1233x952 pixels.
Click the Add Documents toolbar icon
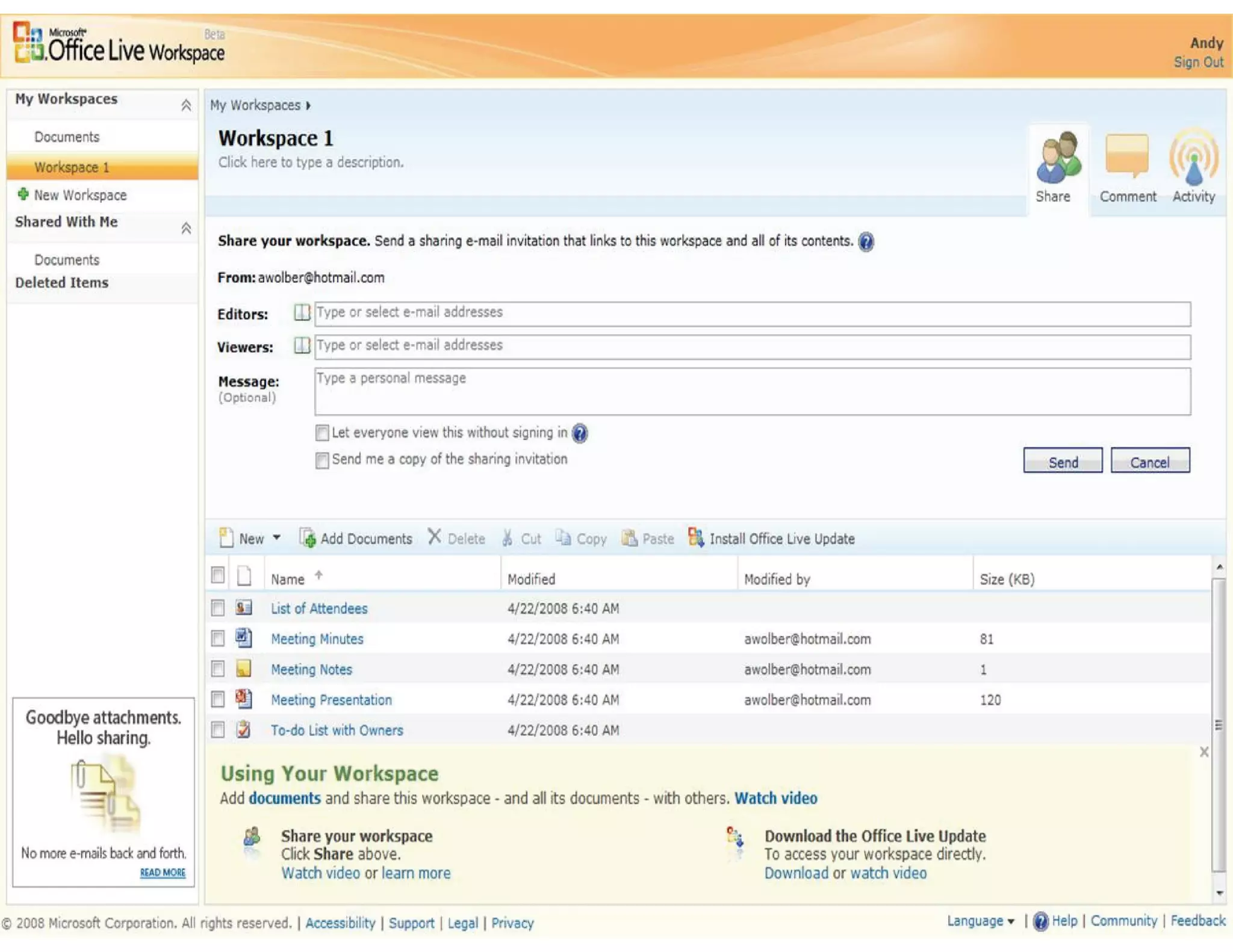pyautogui.click(x=307, y=538)
